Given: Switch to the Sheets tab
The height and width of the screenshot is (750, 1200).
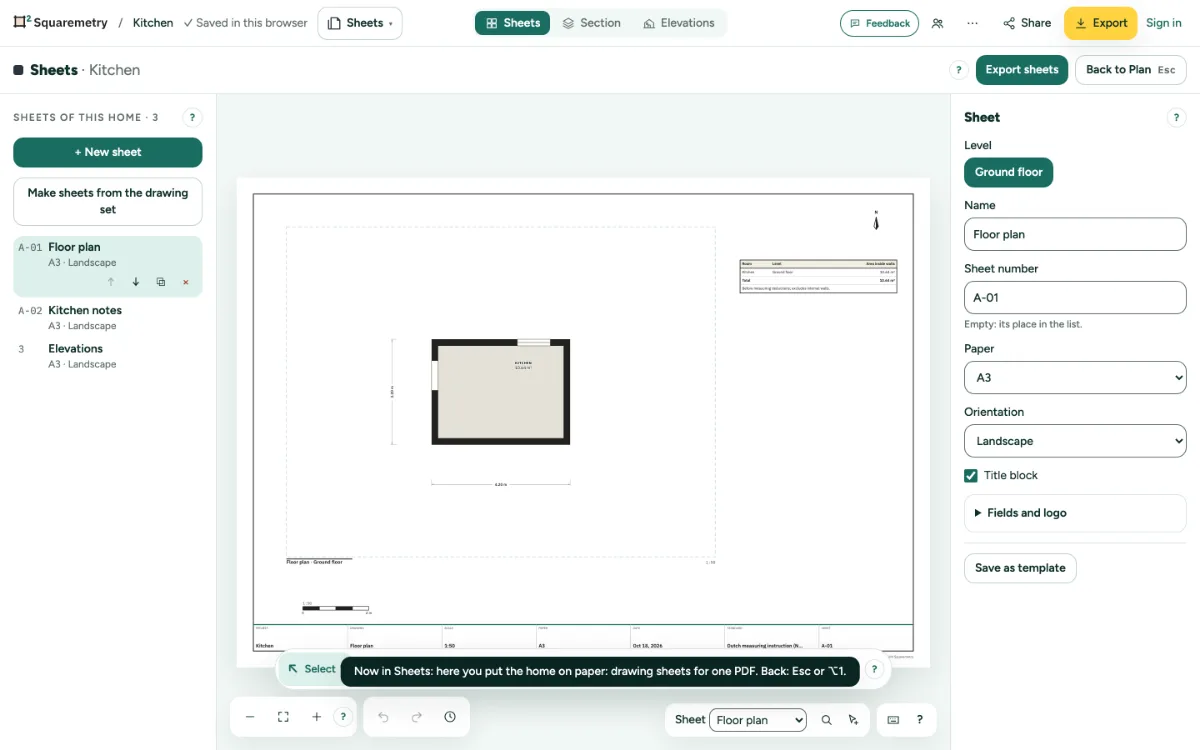Looking at the screenshot, I should (512, 23).
